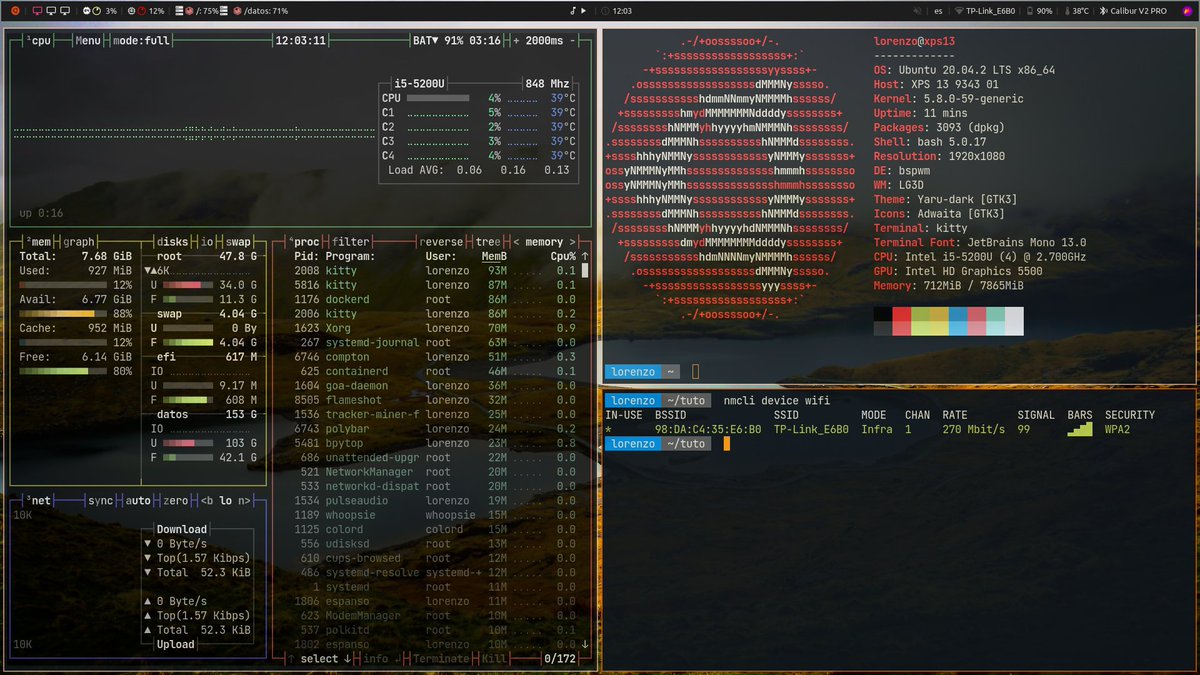Switch to the second workspace monitor icon
The width and height of the screenshot is (1200, 675).
(51, 11)
